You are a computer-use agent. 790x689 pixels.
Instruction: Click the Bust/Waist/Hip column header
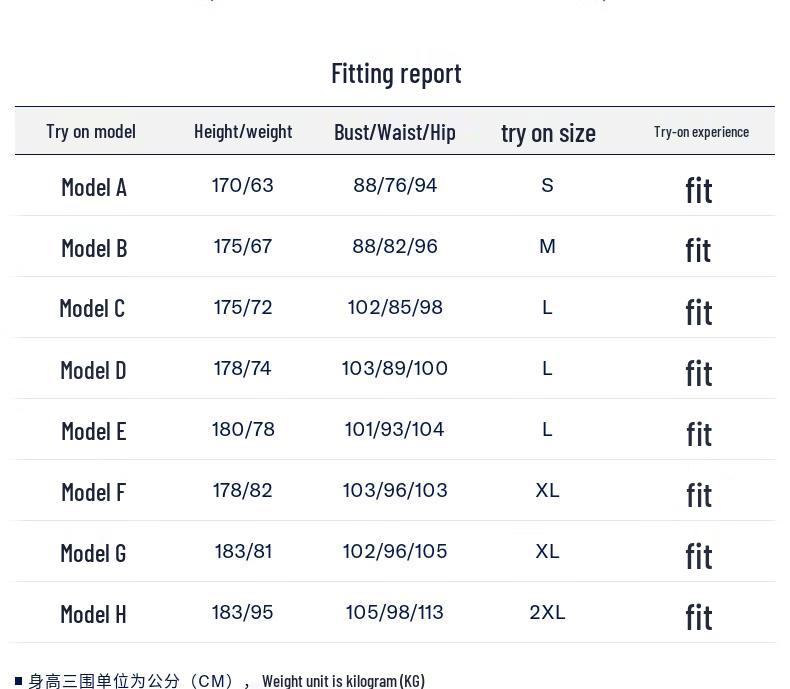click(x=395, y=132)
